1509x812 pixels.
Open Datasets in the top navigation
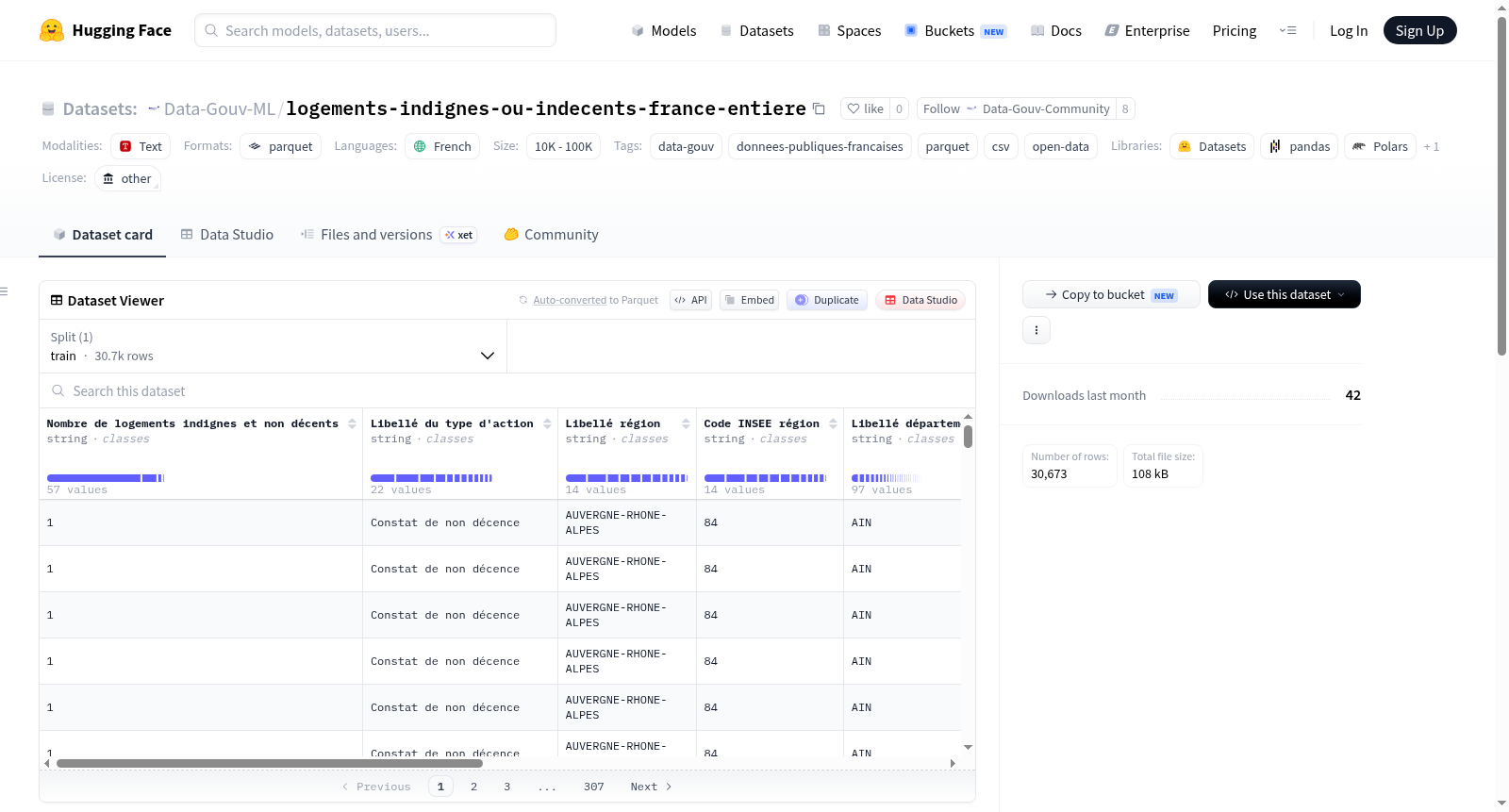coord(757,31)
